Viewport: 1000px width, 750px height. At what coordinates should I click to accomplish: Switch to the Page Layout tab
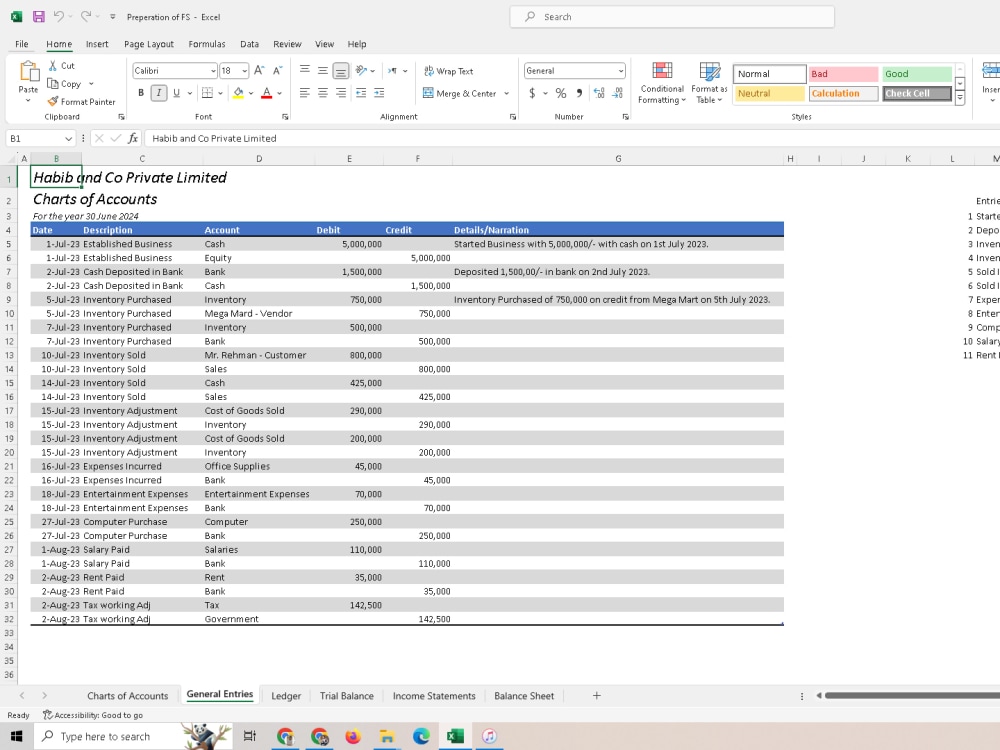149,44
